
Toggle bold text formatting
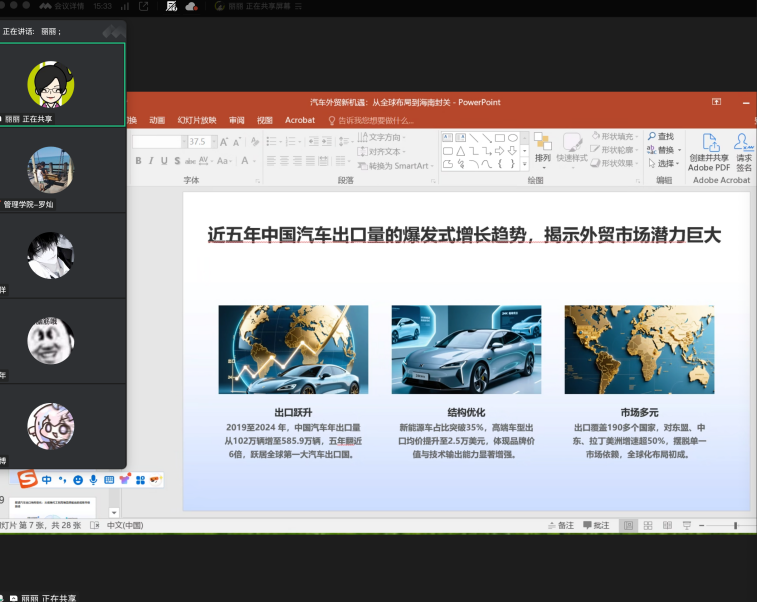click(x=138, y=161)
